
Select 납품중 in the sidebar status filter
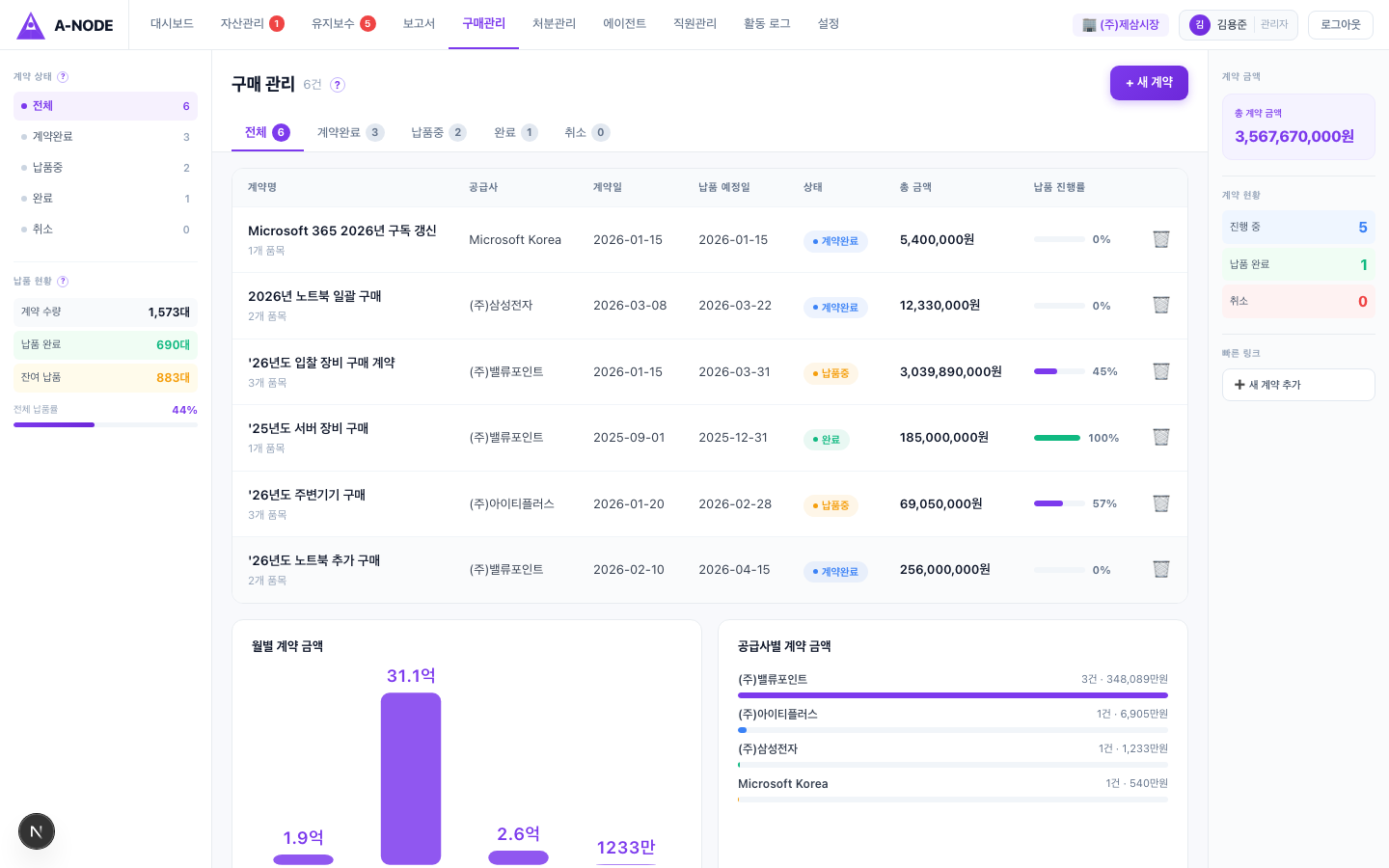tap(48, 168)
